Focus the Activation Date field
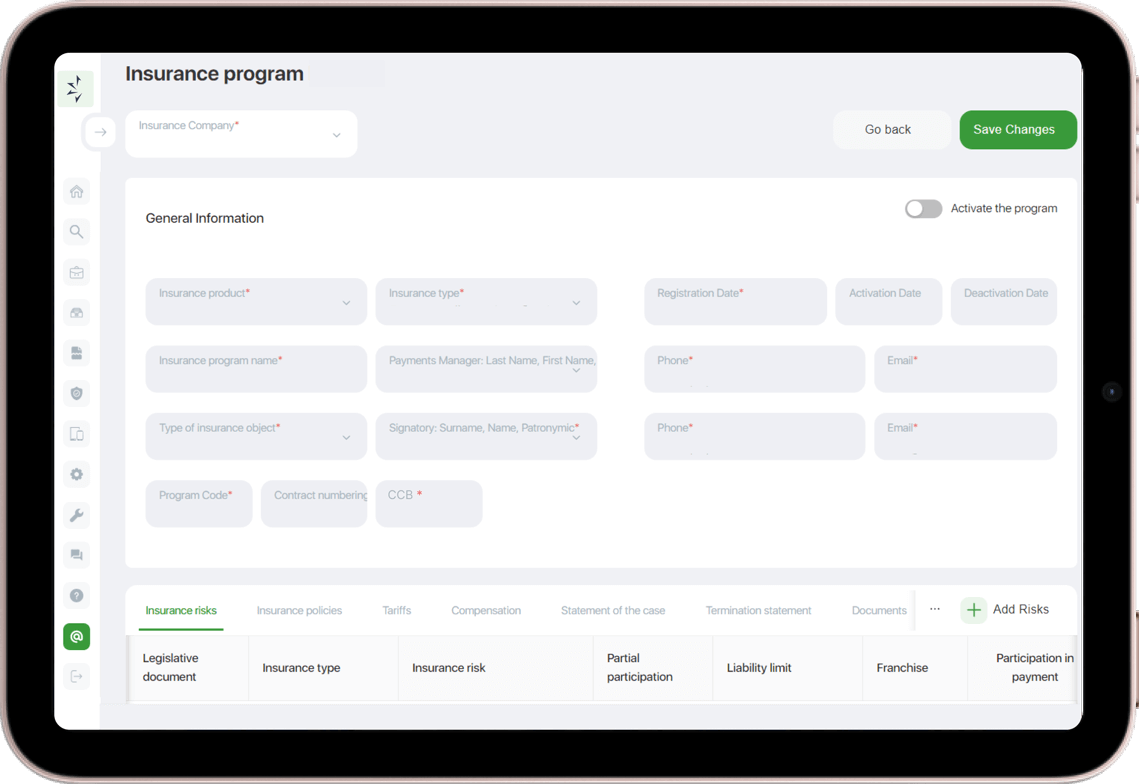1139x784 pixels. coord(888,302)
